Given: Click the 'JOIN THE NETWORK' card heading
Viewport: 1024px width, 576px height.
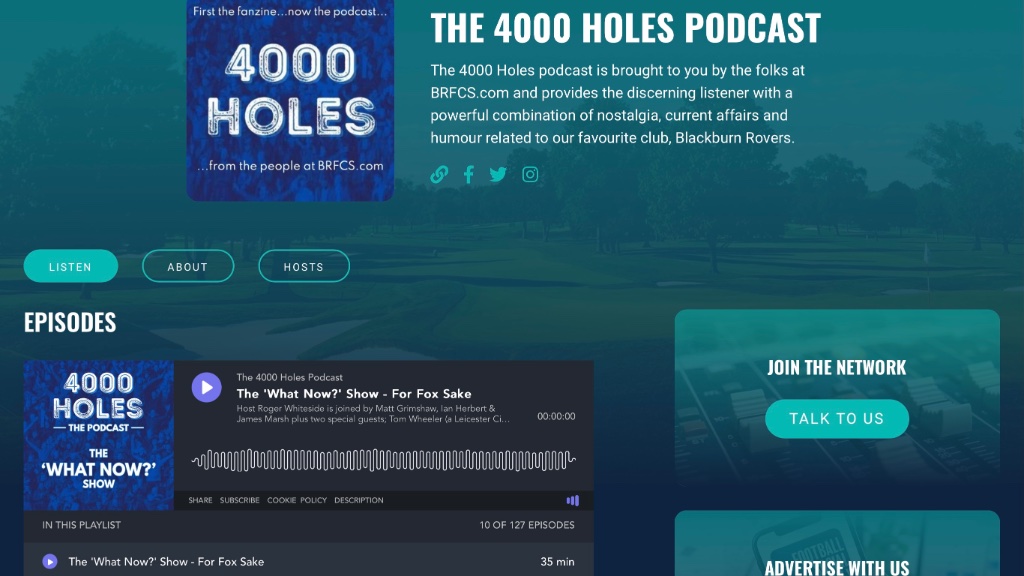Looking at the screenshot, I should [837, 368].
